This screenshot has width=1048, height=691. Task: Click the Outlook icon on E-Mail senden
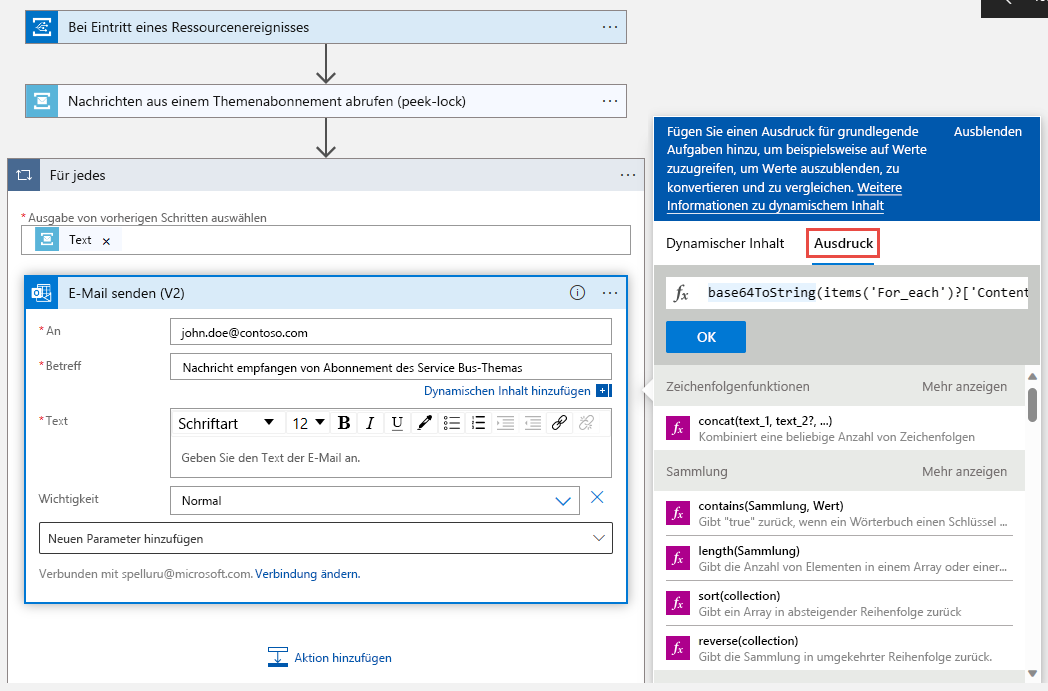point(41,293)
